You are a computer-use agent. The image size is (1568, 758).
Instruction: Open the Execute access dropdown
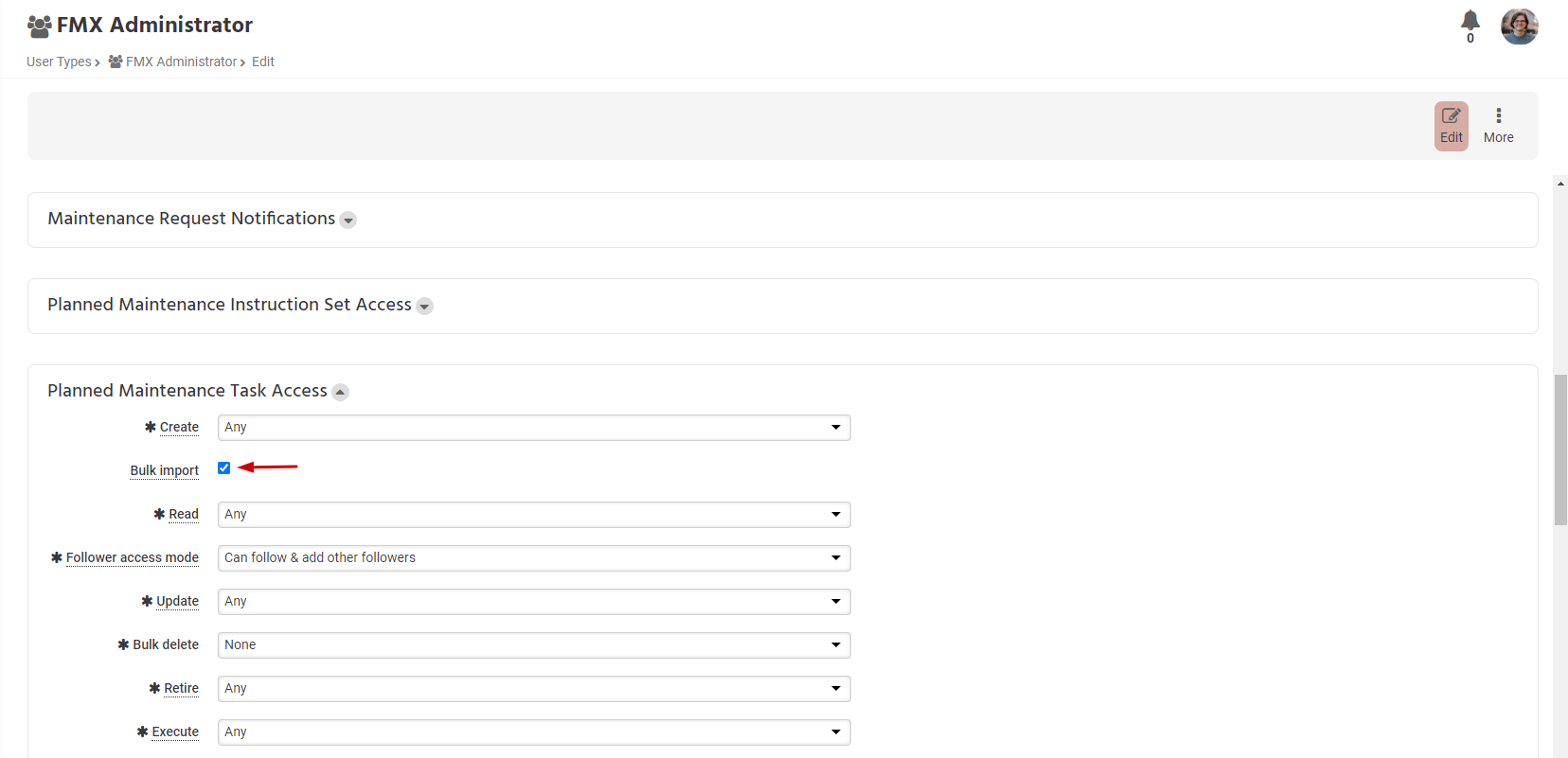coord(534,732)
